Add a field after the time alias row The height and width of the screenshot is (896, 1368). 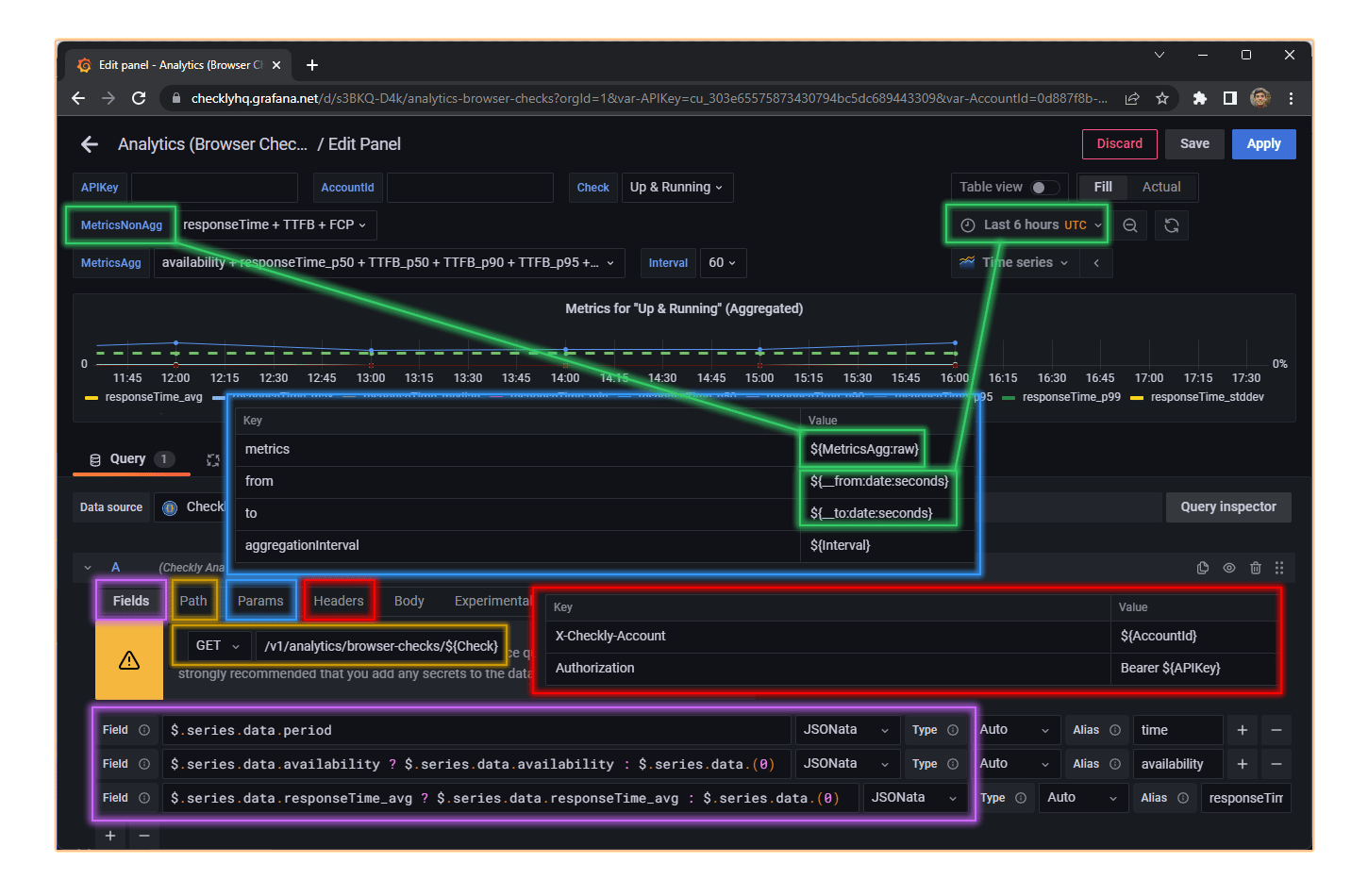point(1243,730)
